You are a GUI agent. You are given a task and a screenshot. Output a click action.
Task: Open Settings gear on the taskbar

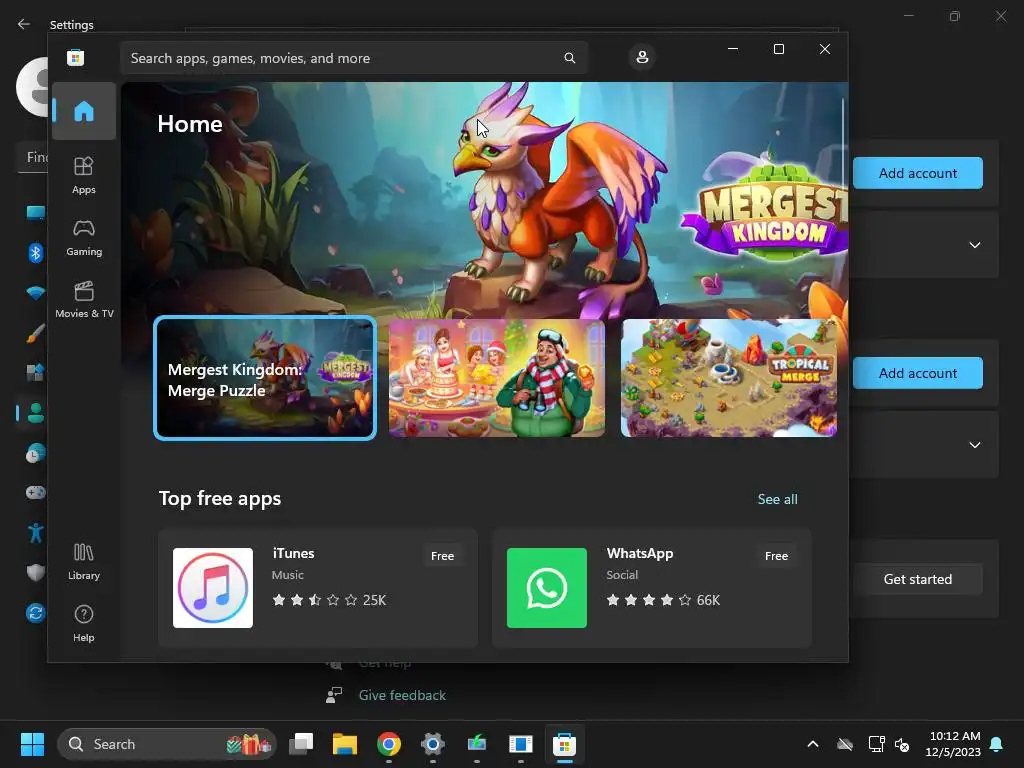pos(432,744)
